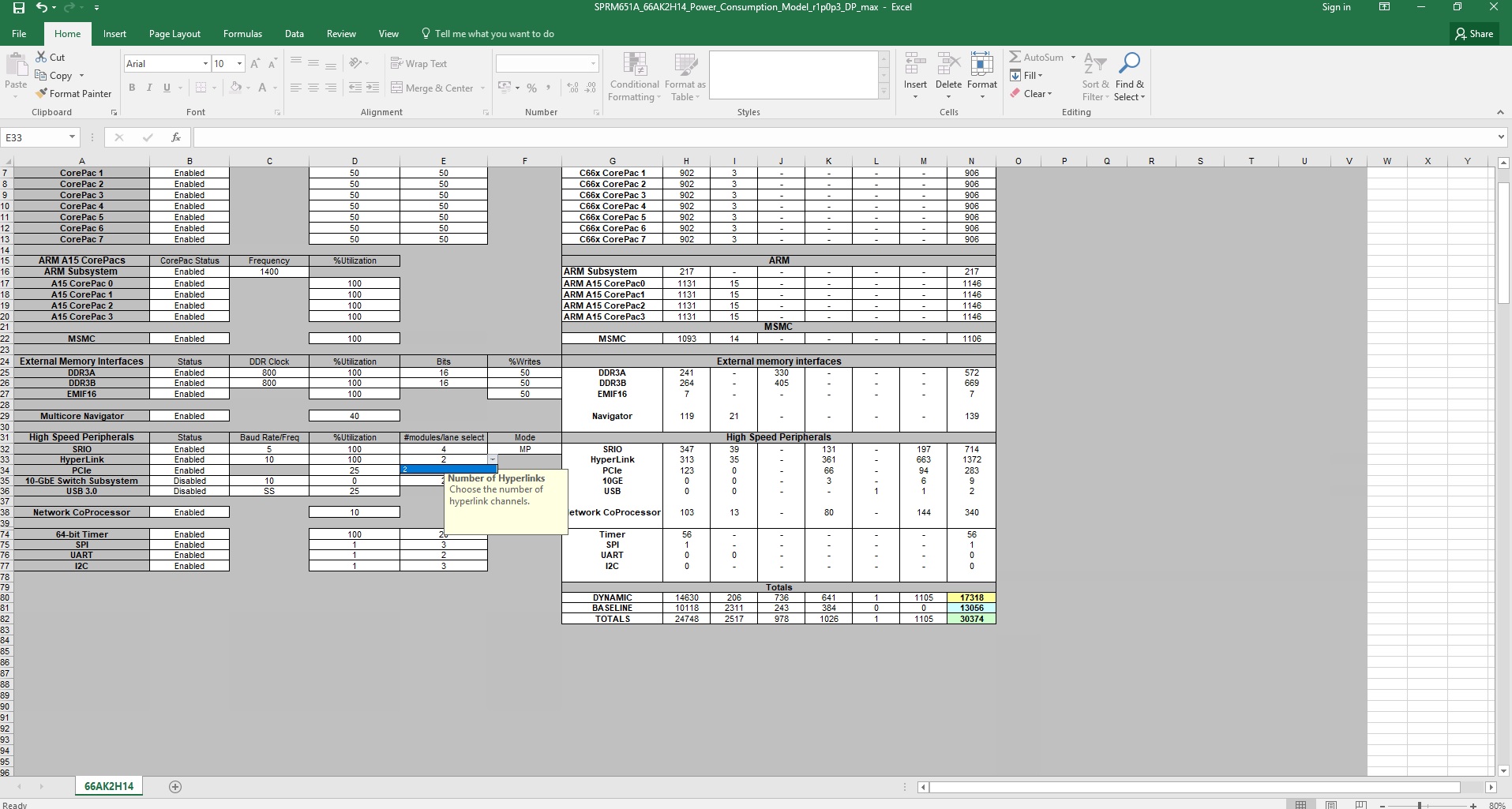Increase decimal places
1512x809 pixels.
coord(572,88)
